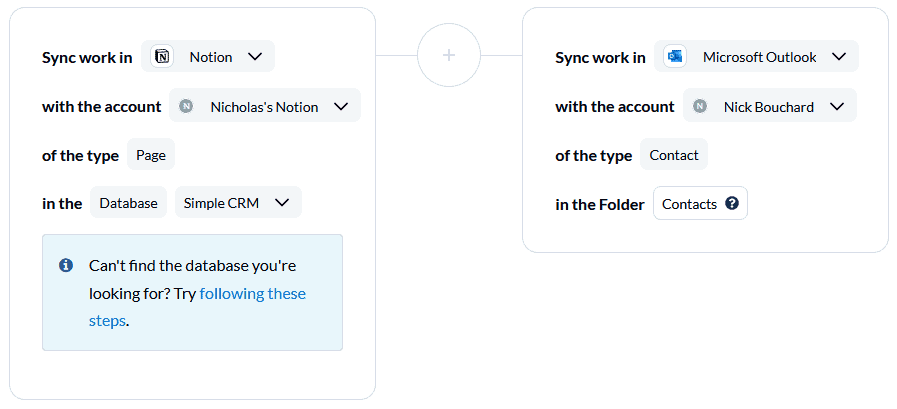Click the chevron next to Microsoft Outlook
This screenshot has height=409, width=897.
839,57
